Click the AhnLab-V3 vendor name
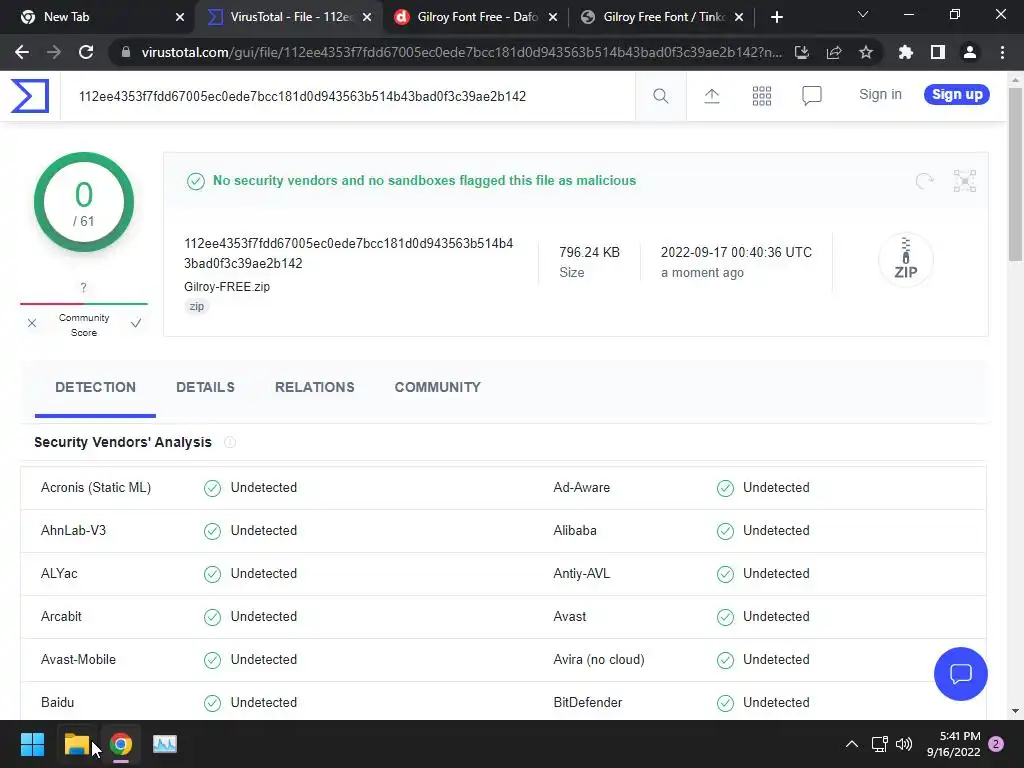 tap(73, 530)
